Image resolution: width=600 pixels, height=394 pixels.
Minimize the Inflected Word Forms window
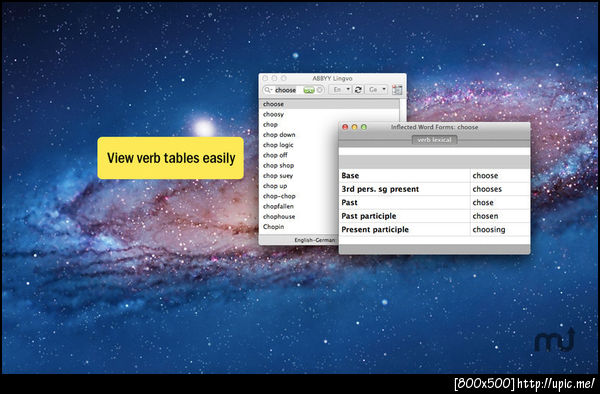pyautogui.click(x=354, y=127)
